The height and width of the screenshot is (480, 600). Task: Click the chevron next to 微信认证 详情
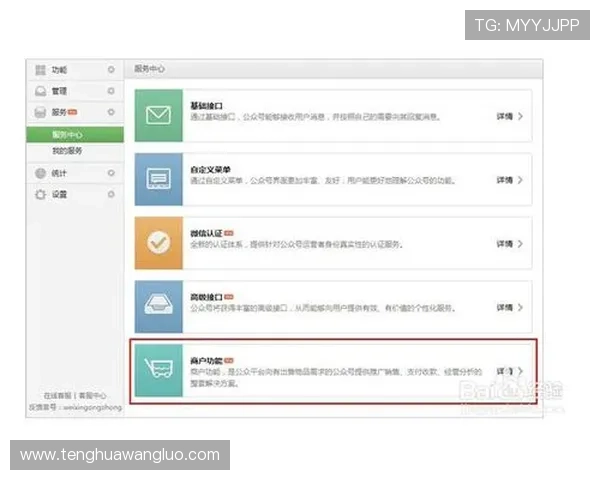click(520, 244)
